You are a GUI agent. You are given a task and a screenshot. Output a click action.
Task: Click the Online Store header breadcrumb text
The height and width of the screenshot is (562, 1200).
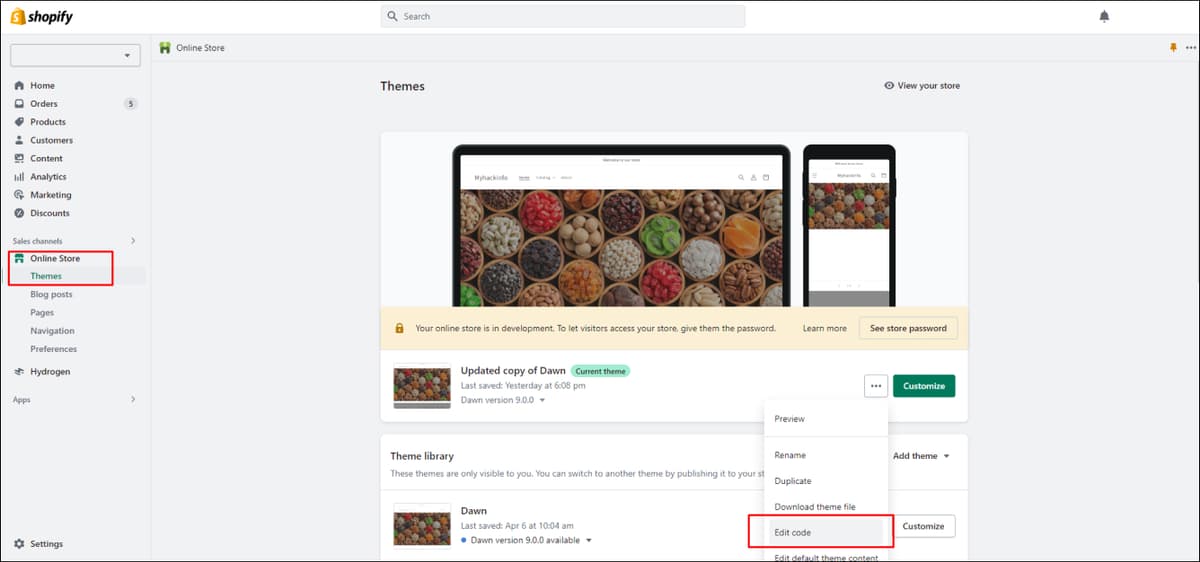[200, 48]
